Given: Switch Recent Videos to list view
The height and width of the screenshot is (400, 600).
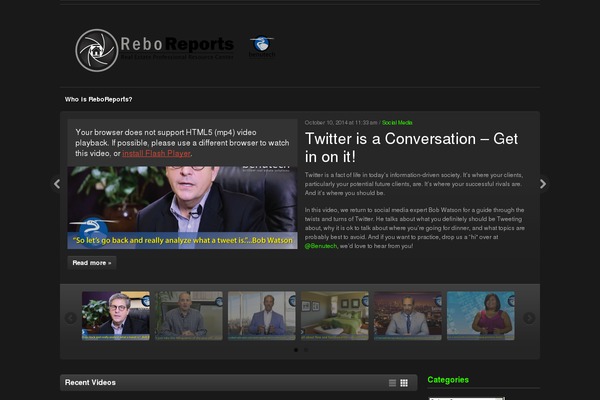Looking at the screenshot, I should click(392, 383).
